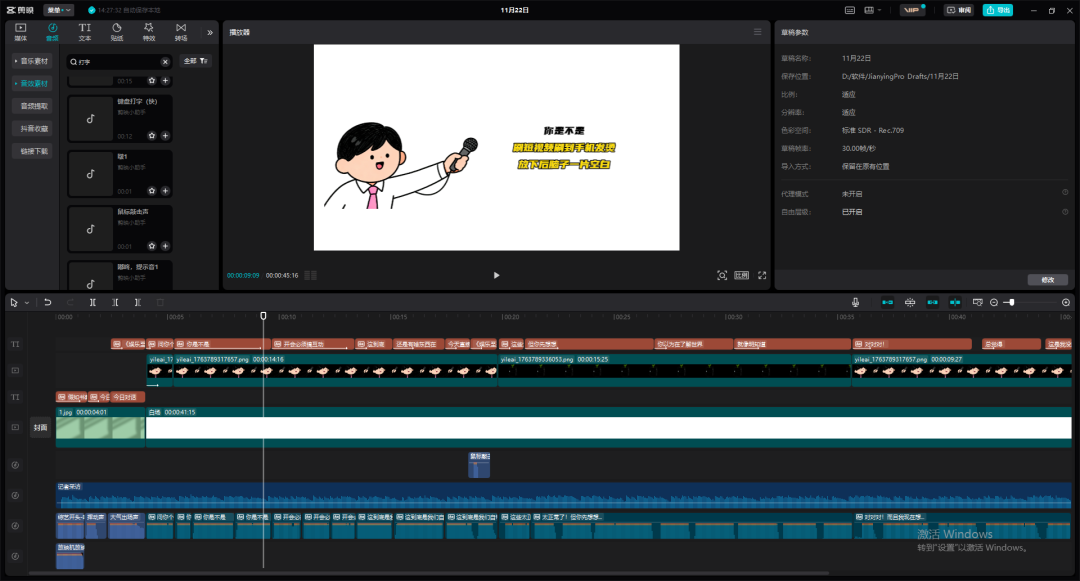Open the 全部 filter dropdown
Image resolution: width=1080 pixels, height=581 pixels.
pyautogui.click(x=195, y=61)
